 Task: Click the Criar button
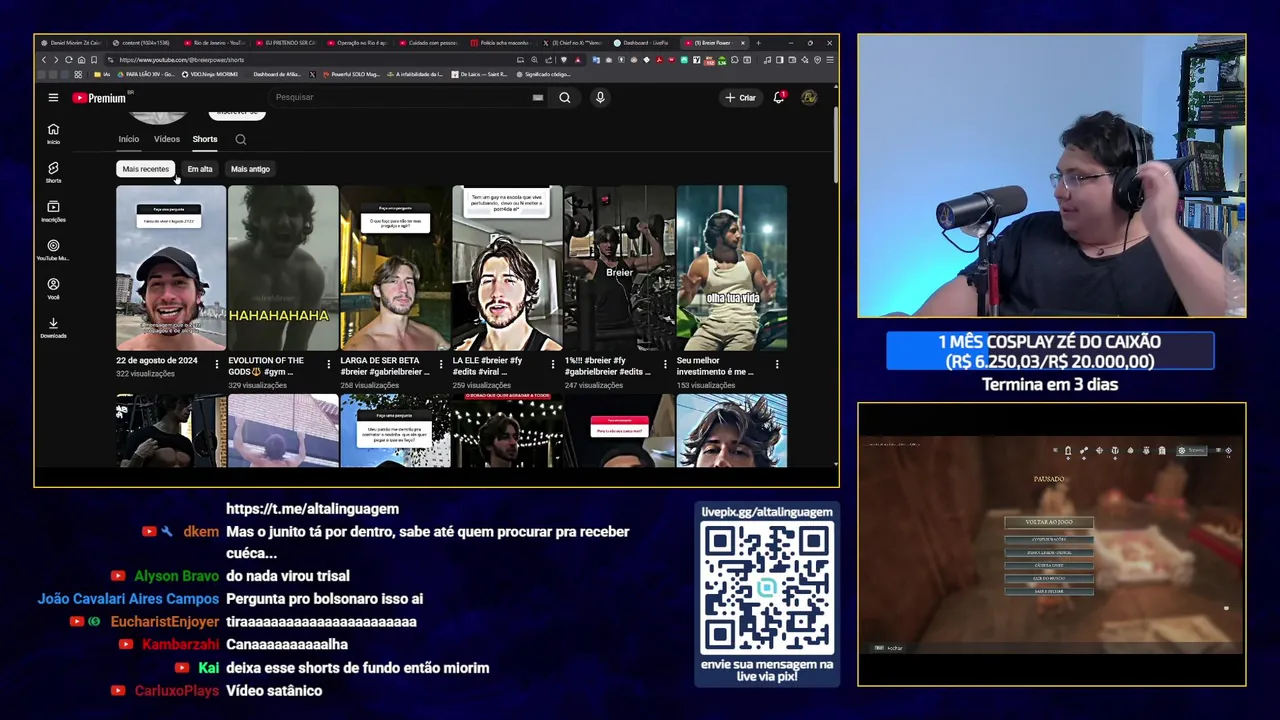pyautogui.click(x=740, y=97)
